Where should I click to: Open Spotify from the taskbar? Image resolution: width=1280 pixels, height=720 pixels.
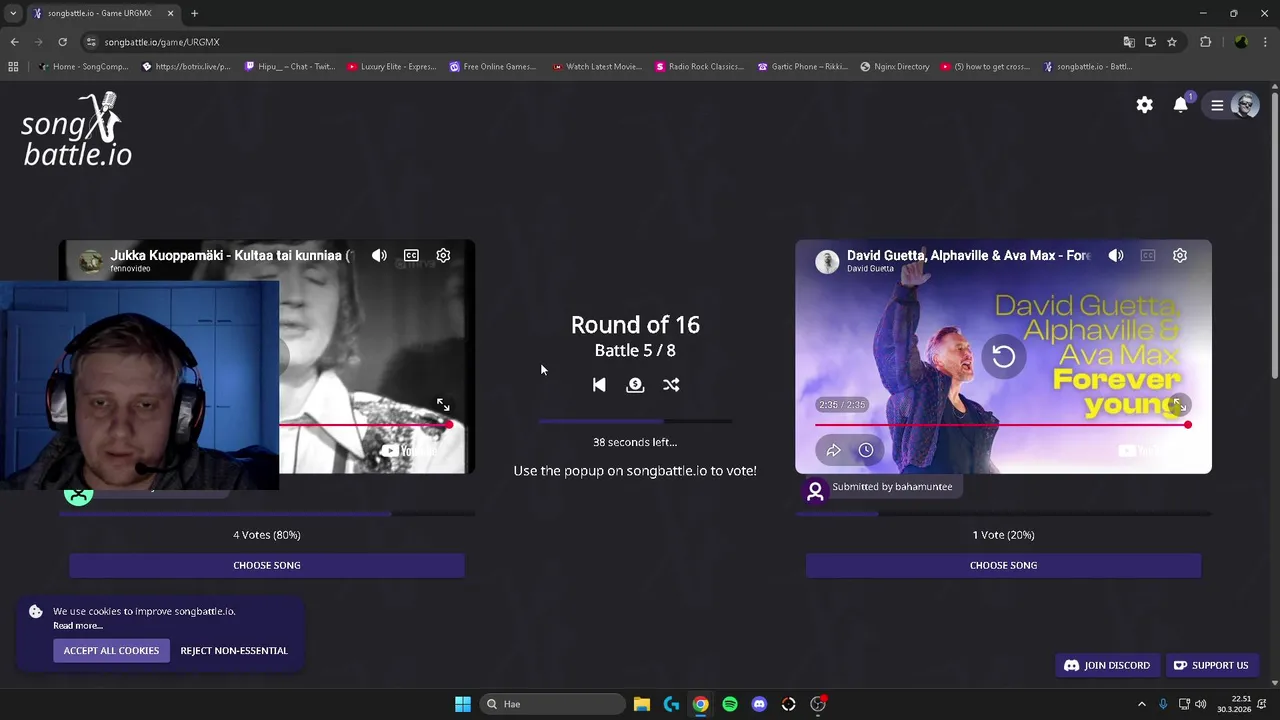[x=730, y=704]
